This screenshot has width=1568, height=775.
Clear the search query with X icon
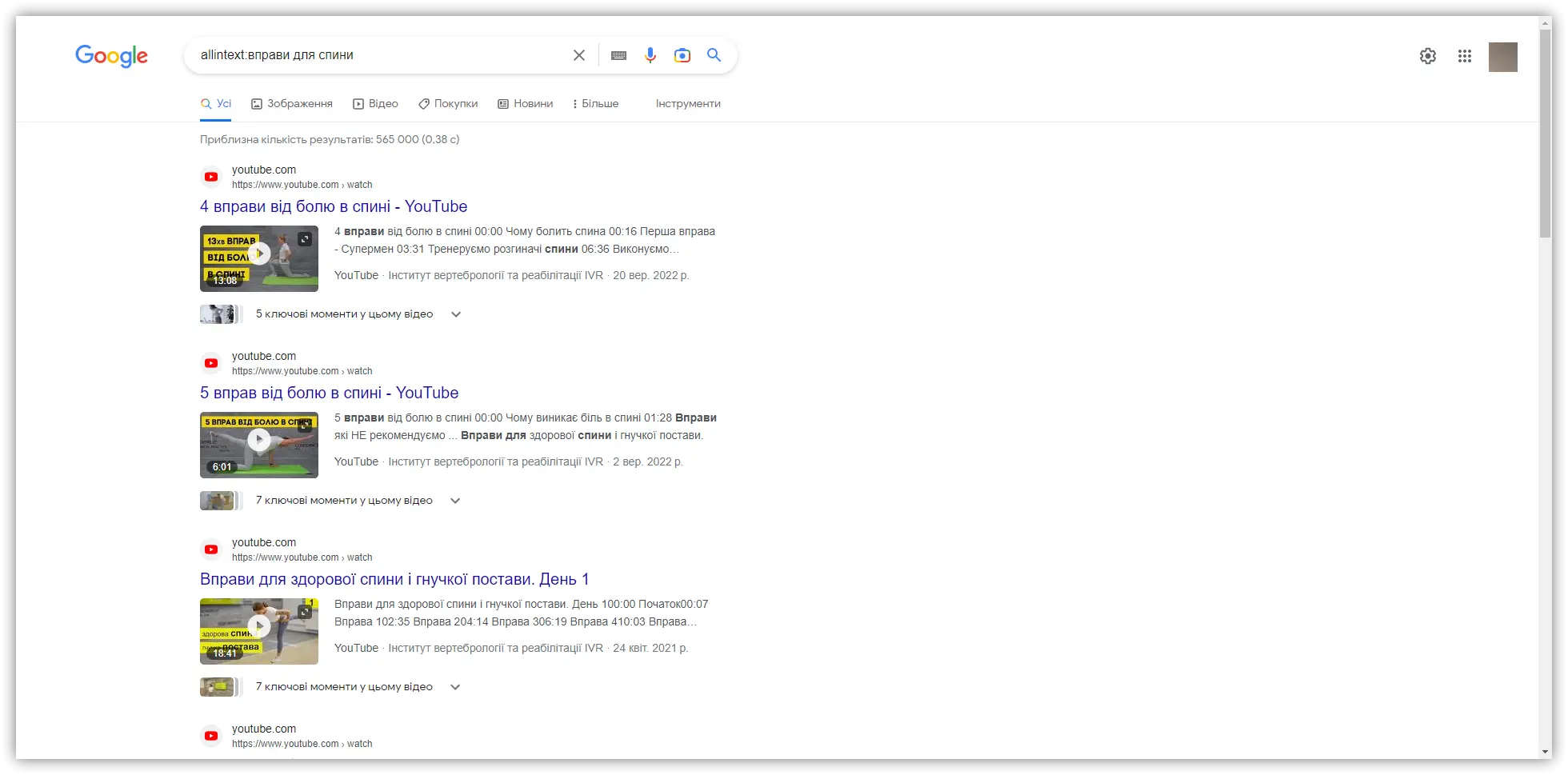tap(579, 55)
